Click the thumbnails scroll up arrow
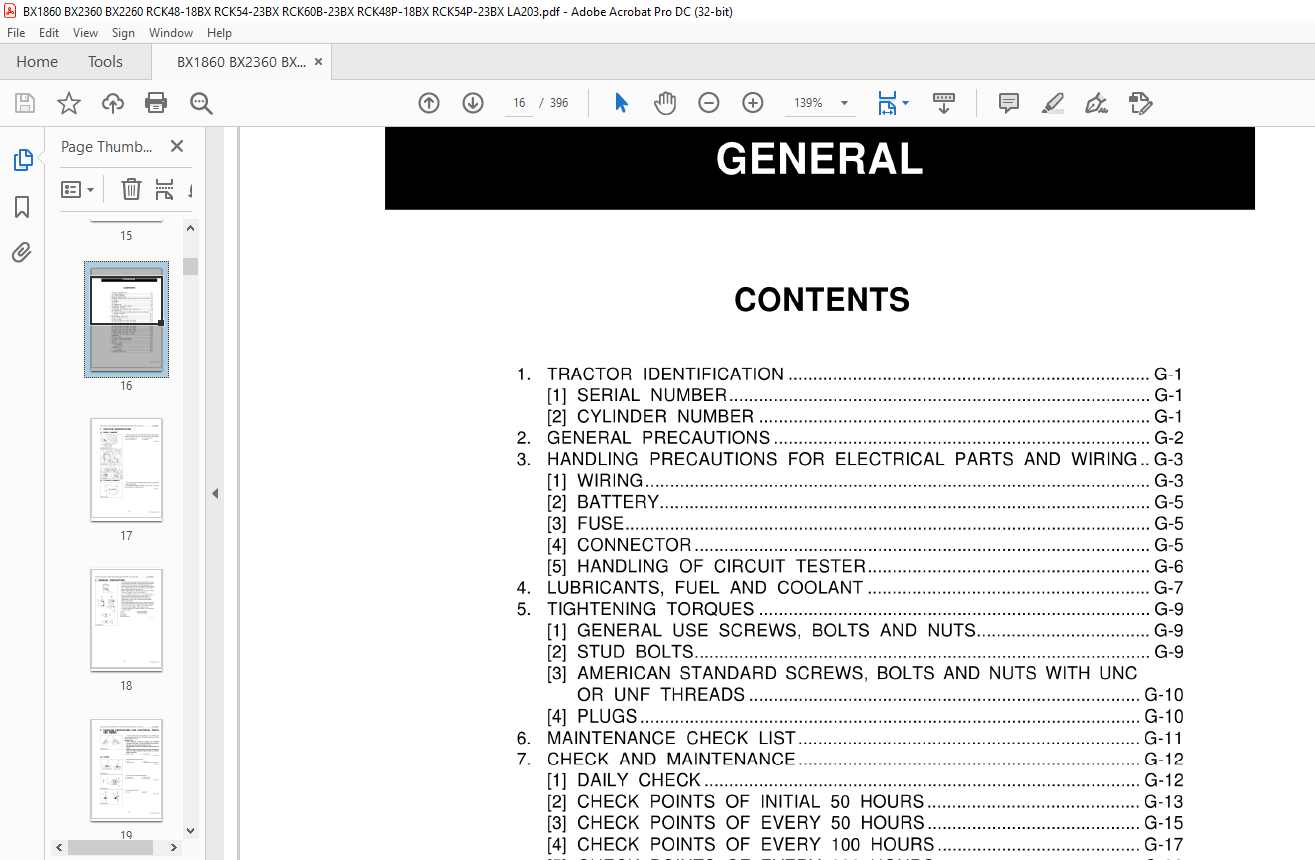The height and width of the screenshot is (860, 1315). pyautogui.click(x=190, y=229)
